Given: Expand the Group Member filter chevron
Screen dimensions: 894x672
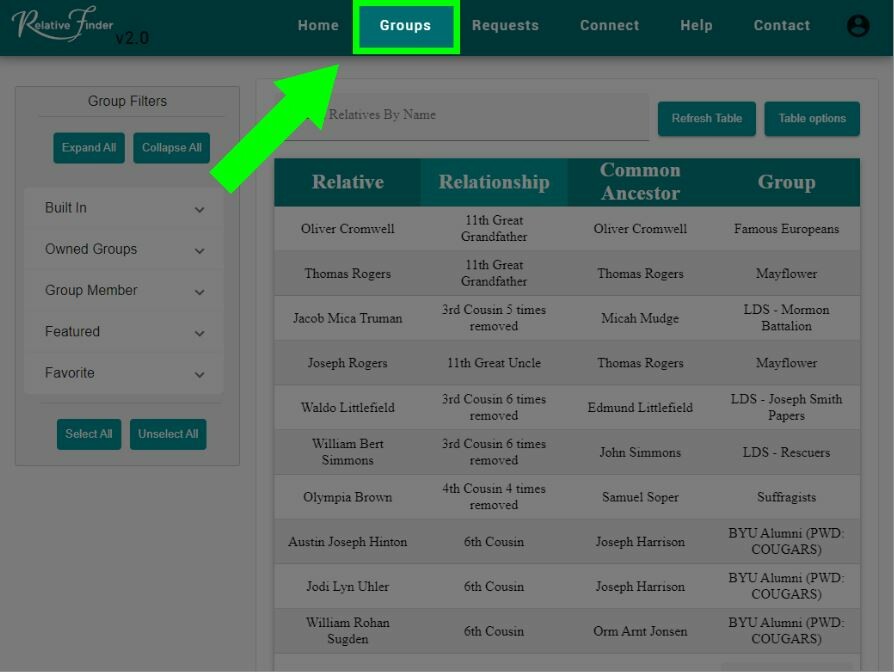Looking at the screenshot, I should pos(200,292).
